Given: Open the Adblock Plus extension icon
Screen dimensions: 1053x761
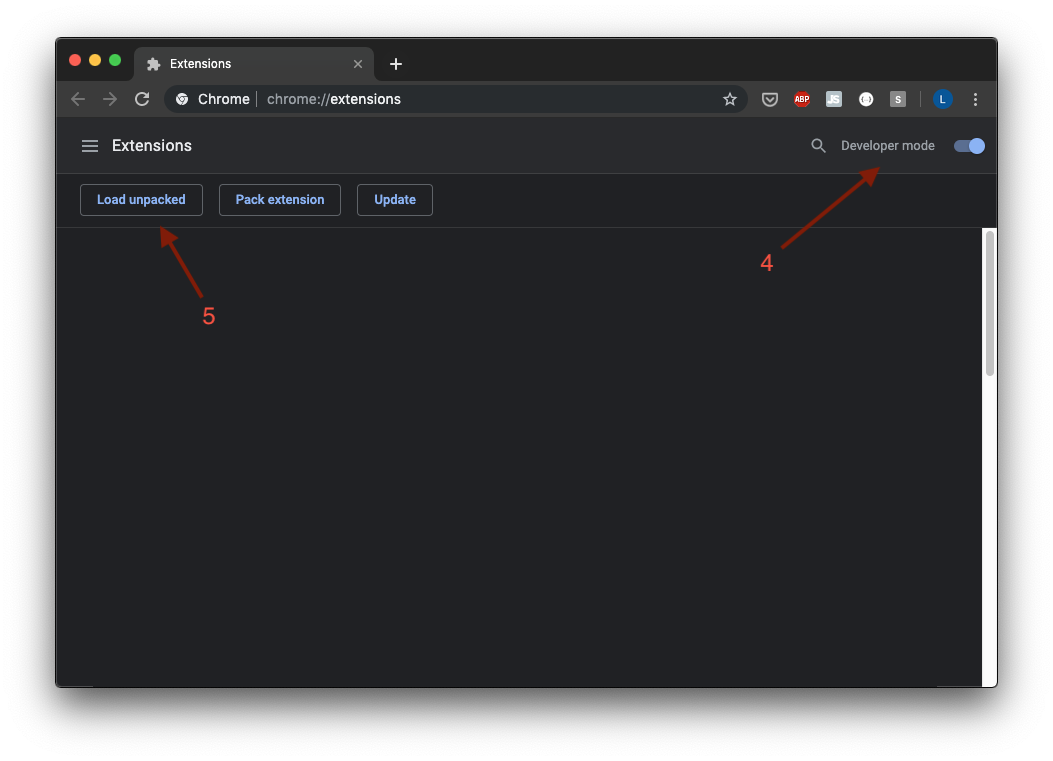Looking at the screenshot, I should point(801,99).
